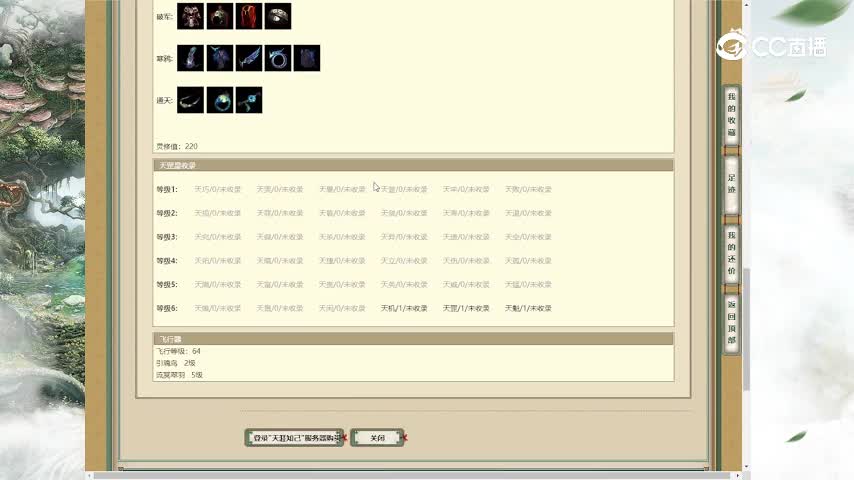Click the 关闭 button
Viewport: 854px width, 480px height.
click(x=377, y=438)
